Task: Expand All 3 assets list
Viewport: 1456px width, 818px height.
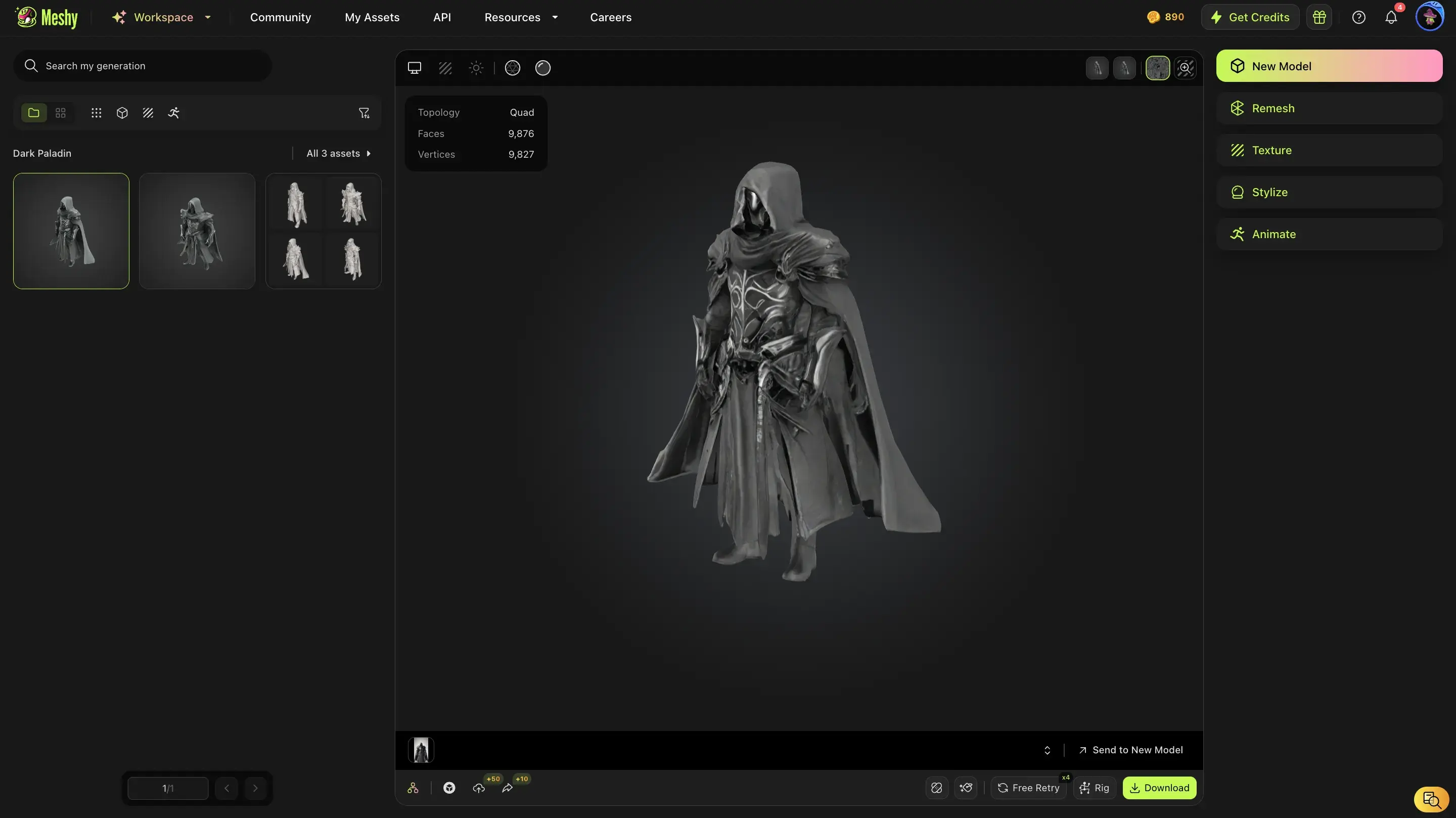Action: coord(338,153)
